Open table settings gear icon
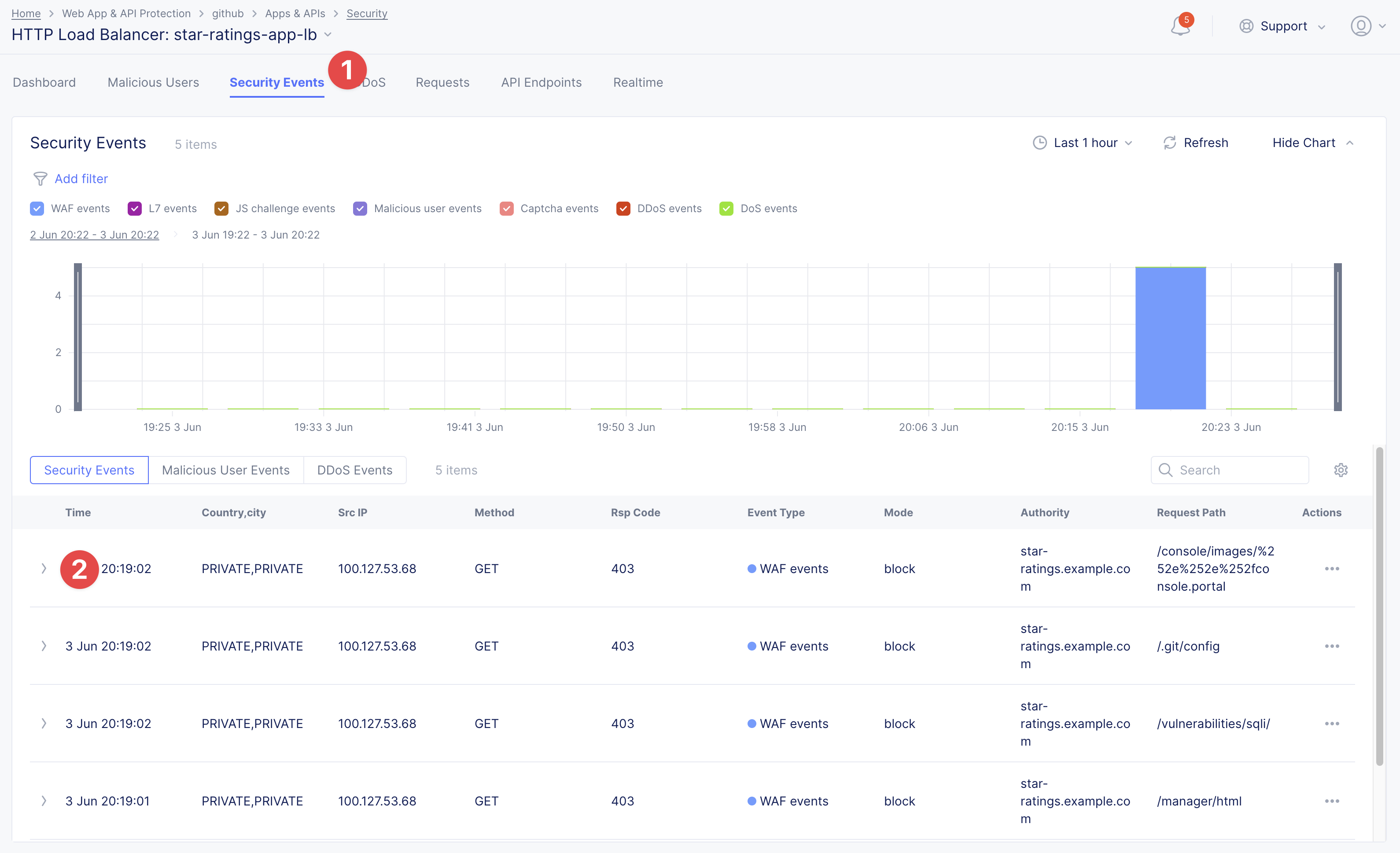Viewport: 1400px width, 853px height. tap(1340, 470)
